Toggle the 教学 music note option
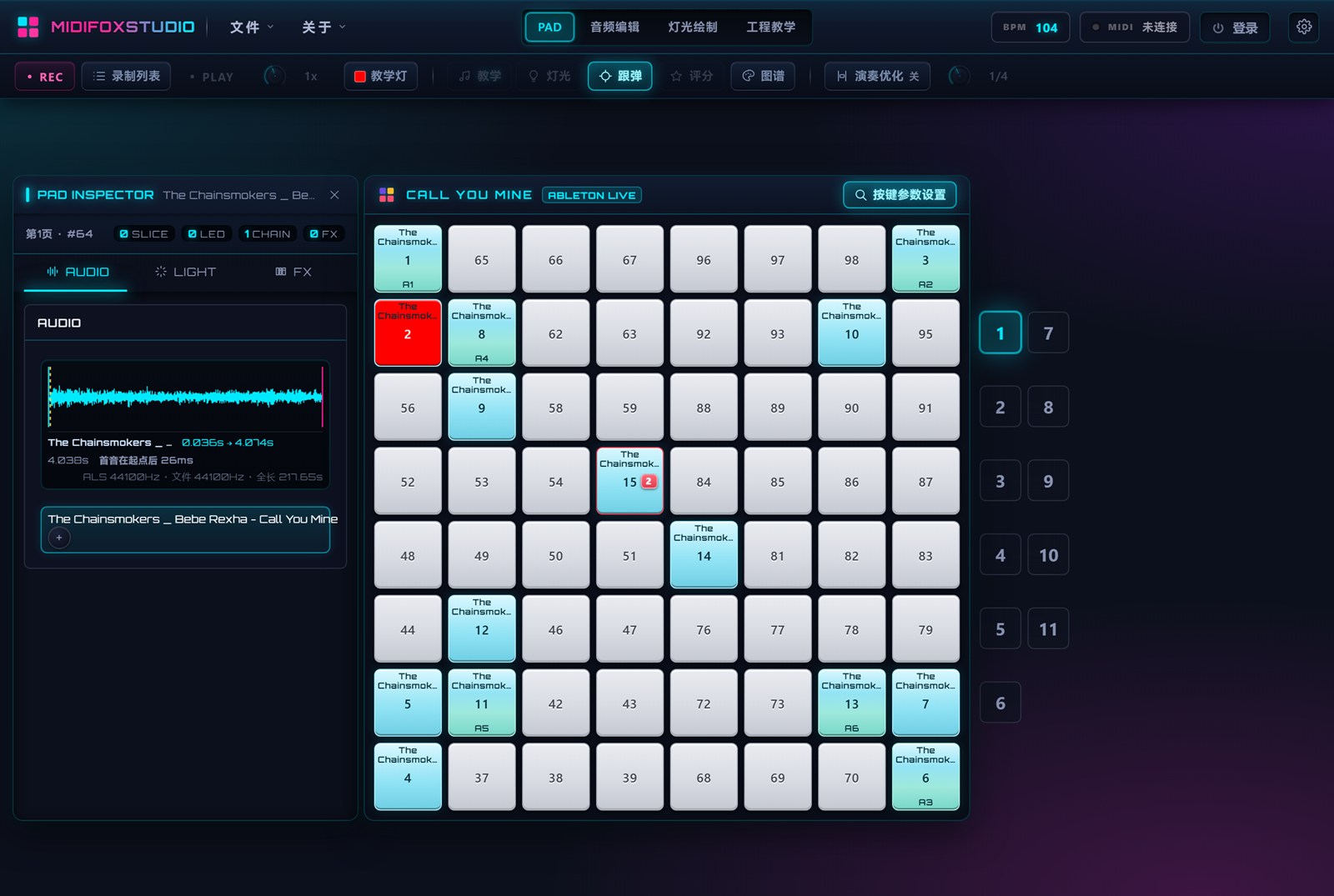The image size is (1334, 896). point(480,76)
